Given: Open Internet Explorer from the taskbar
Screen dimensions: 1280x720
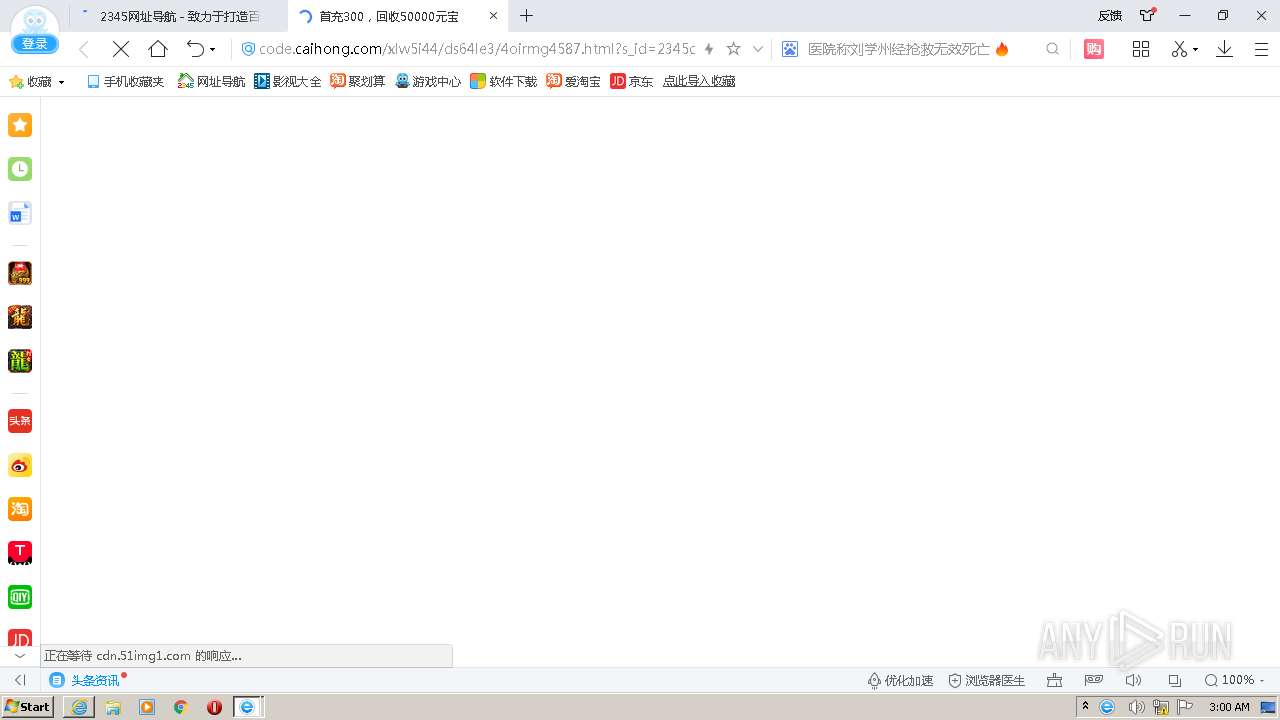Looking at the screenshot, I should tap(79, 707).
